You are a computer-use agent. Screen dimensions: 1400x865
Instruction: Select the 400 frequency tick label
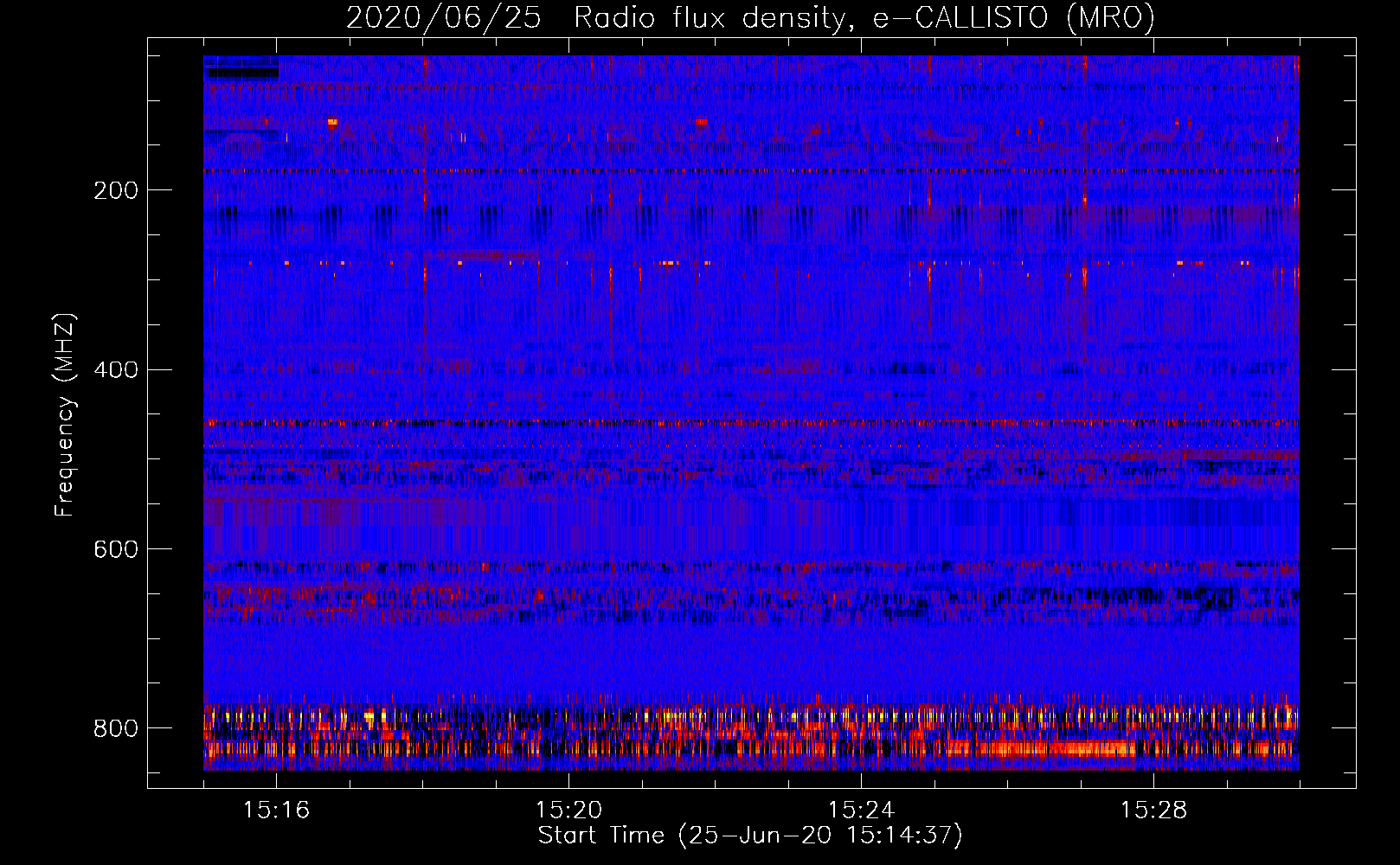pyautogui.click(x=116, y=370)
